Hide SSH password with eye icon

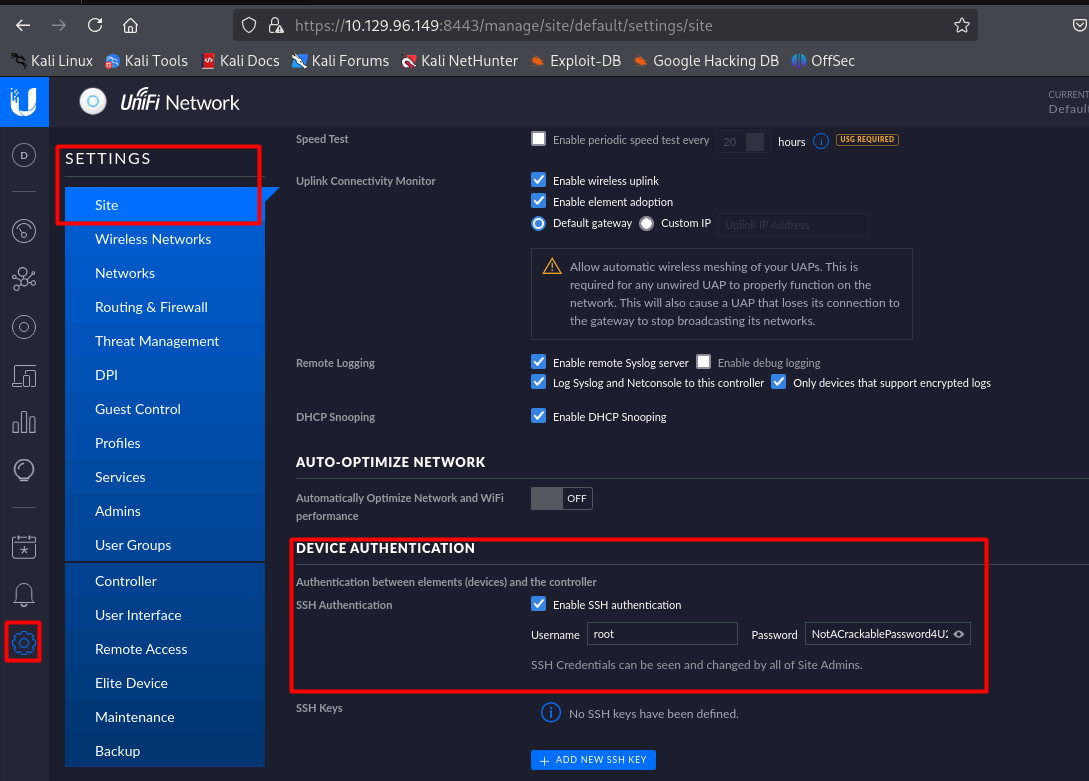click(959, 634)
